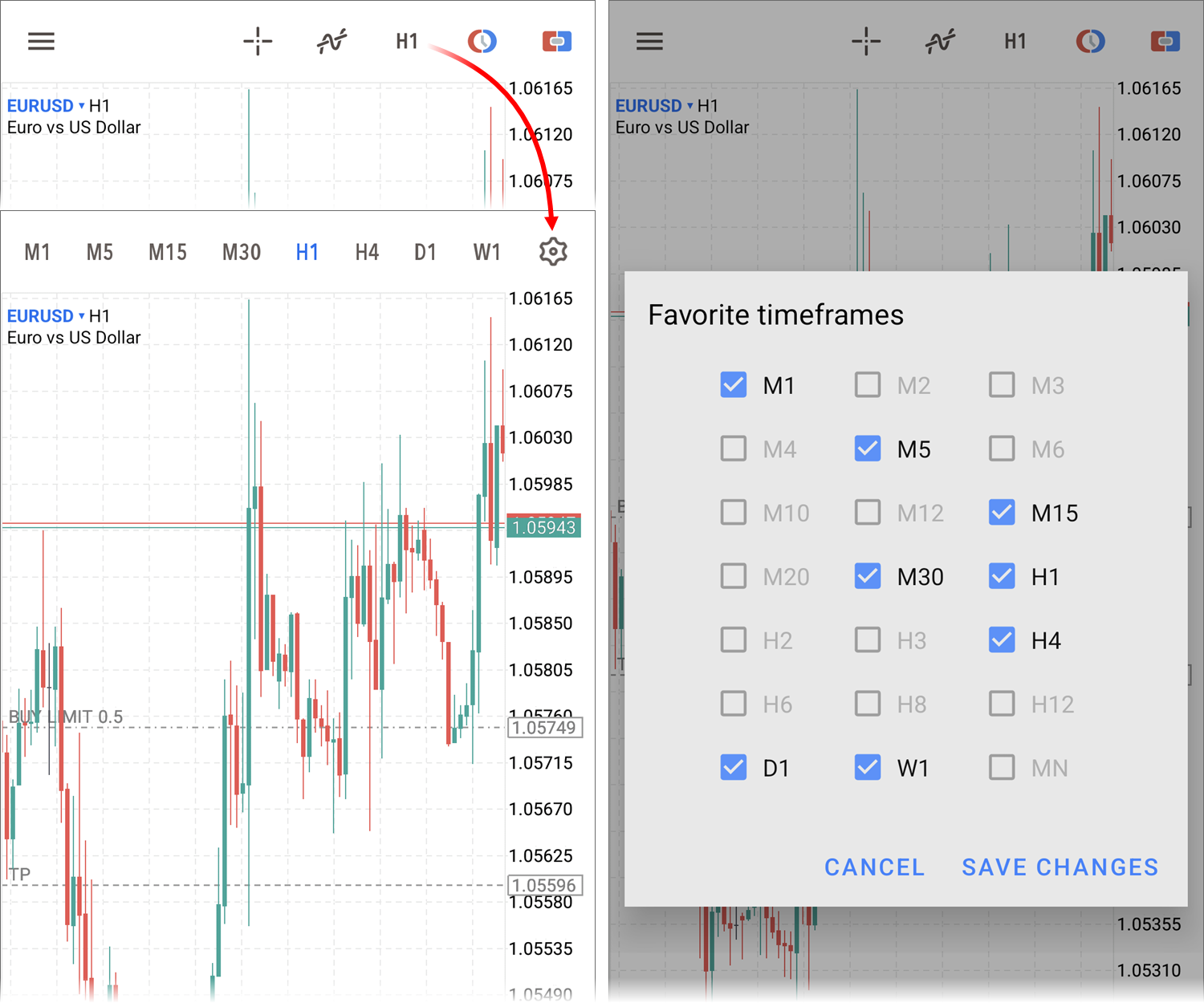Open the graphical objects menu
This screenshot has width=1204, height=1003.
coord(482,41)
